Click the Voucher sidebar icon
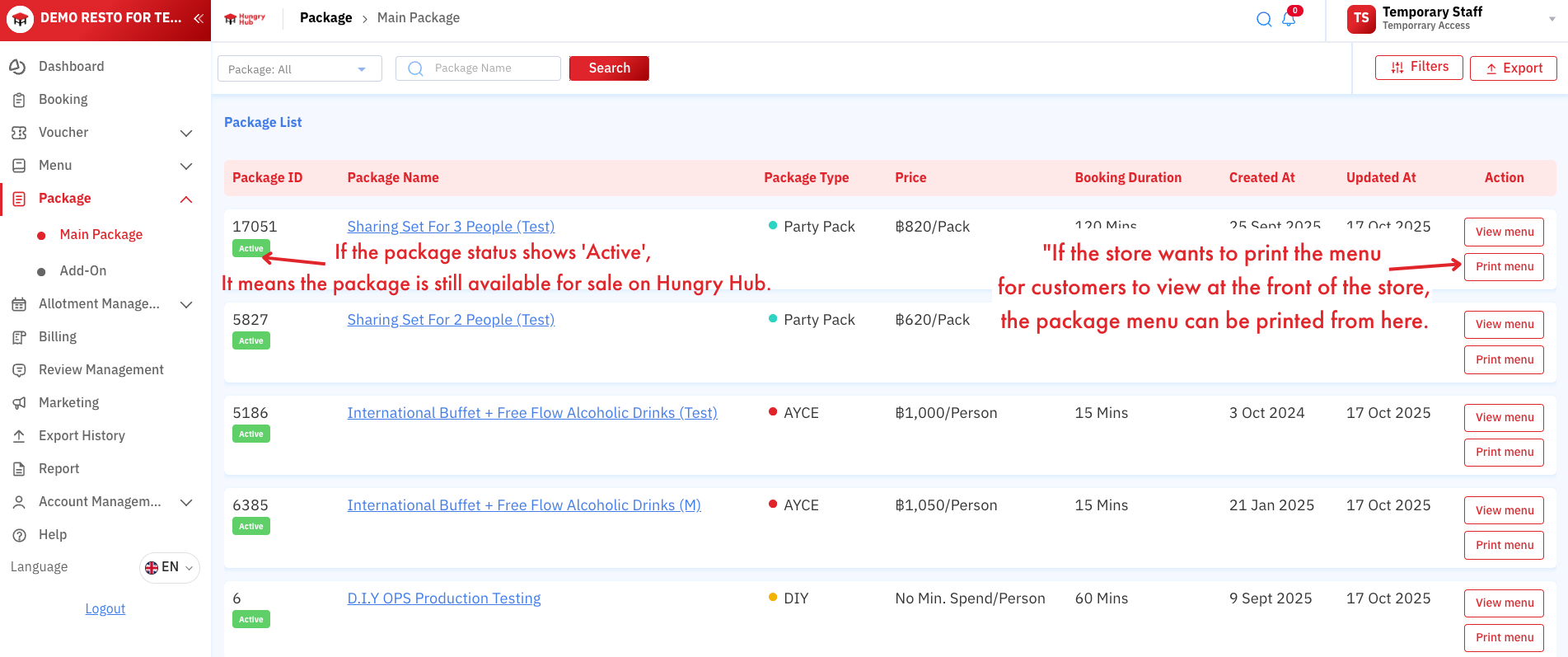The image size is (1568, 657). (x=19, y=133)
